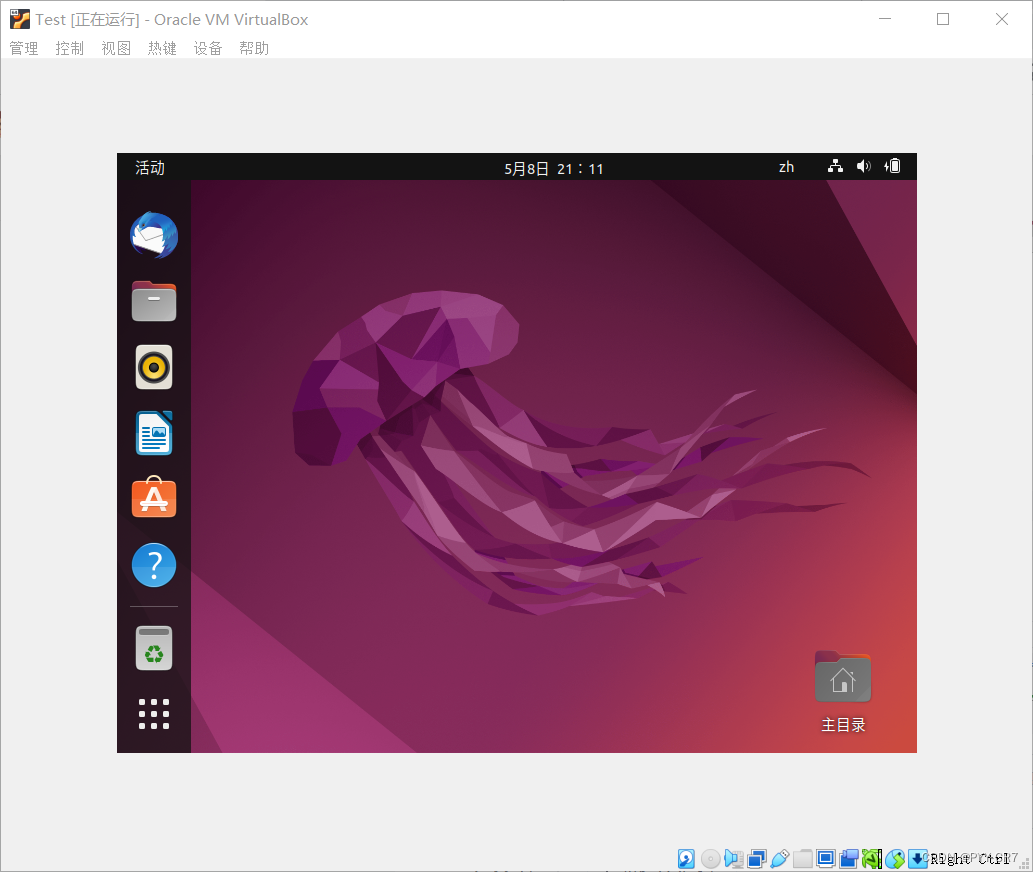Click the Right Ctrl host key label
This screenshot has height=872, width=1033.
pos(968,859)
